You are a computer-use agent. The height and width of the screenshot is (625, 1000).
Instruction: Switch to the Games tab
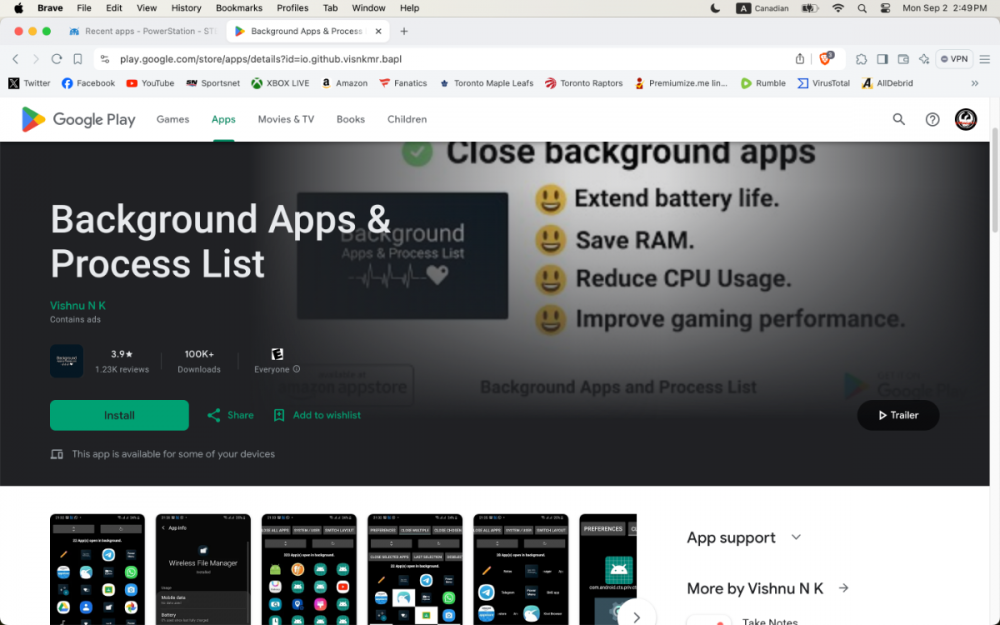click(172, 119)
